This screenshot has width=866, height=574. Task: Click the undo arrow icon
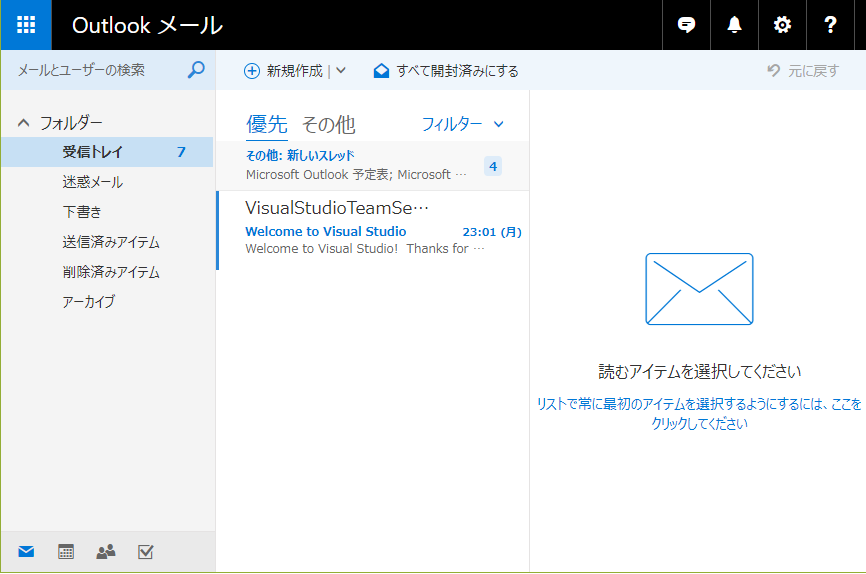[773, 70]
